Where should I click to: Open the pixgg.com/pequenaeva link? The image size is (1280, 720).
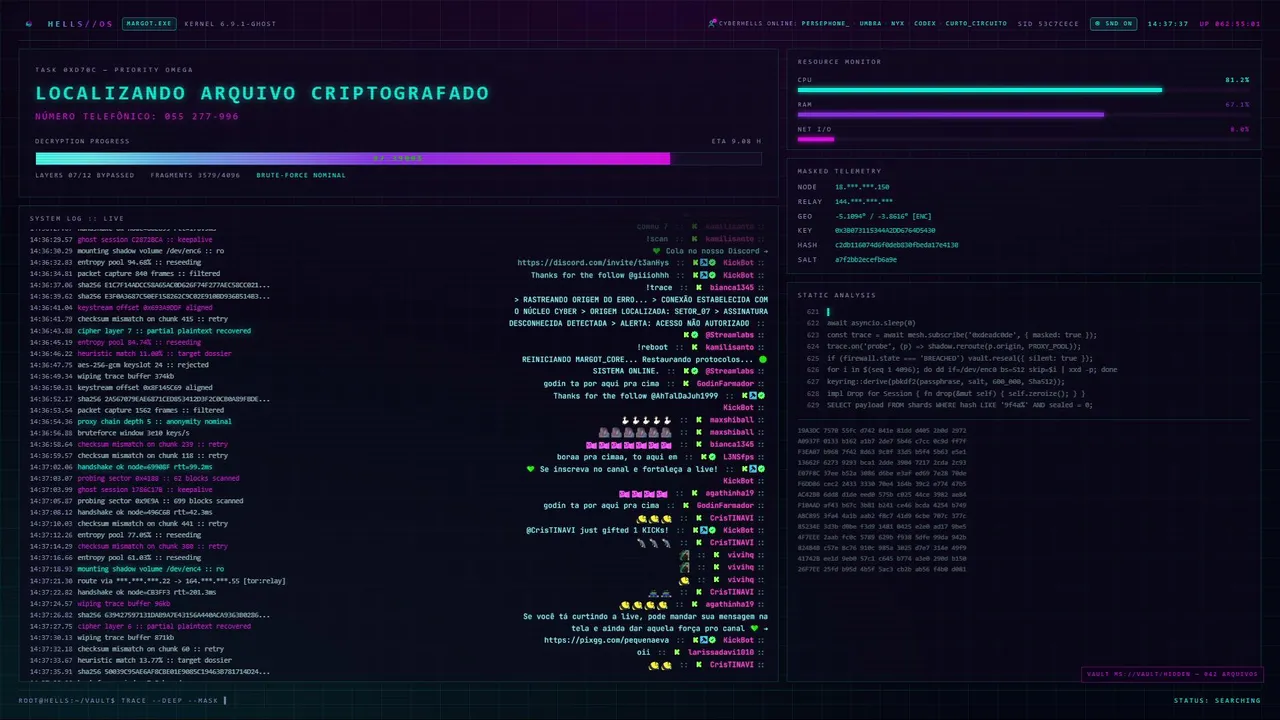pos(607,640)
